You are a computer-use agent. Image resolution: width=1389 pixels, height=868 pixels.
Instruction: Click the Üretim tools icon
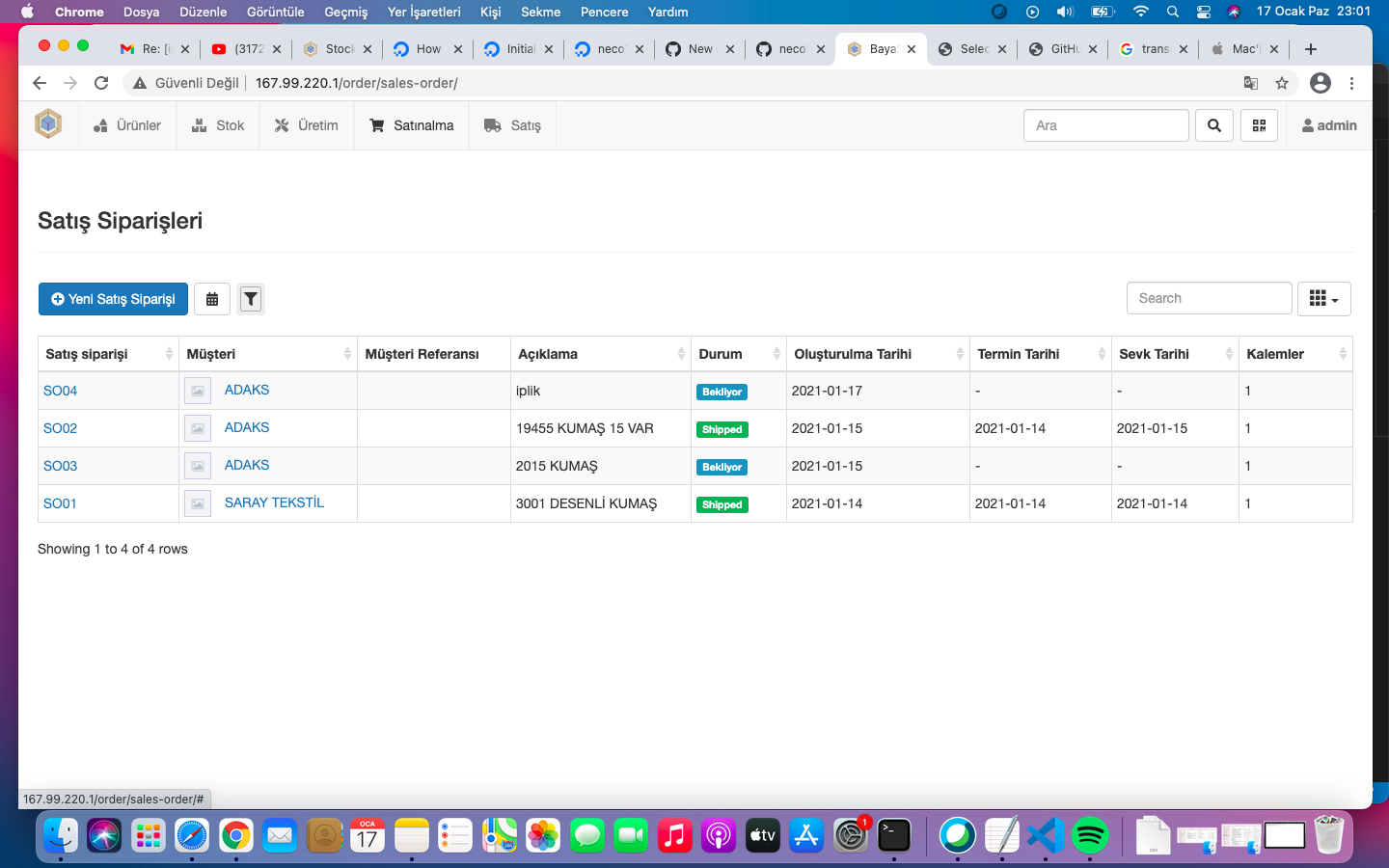pos(278,124)
